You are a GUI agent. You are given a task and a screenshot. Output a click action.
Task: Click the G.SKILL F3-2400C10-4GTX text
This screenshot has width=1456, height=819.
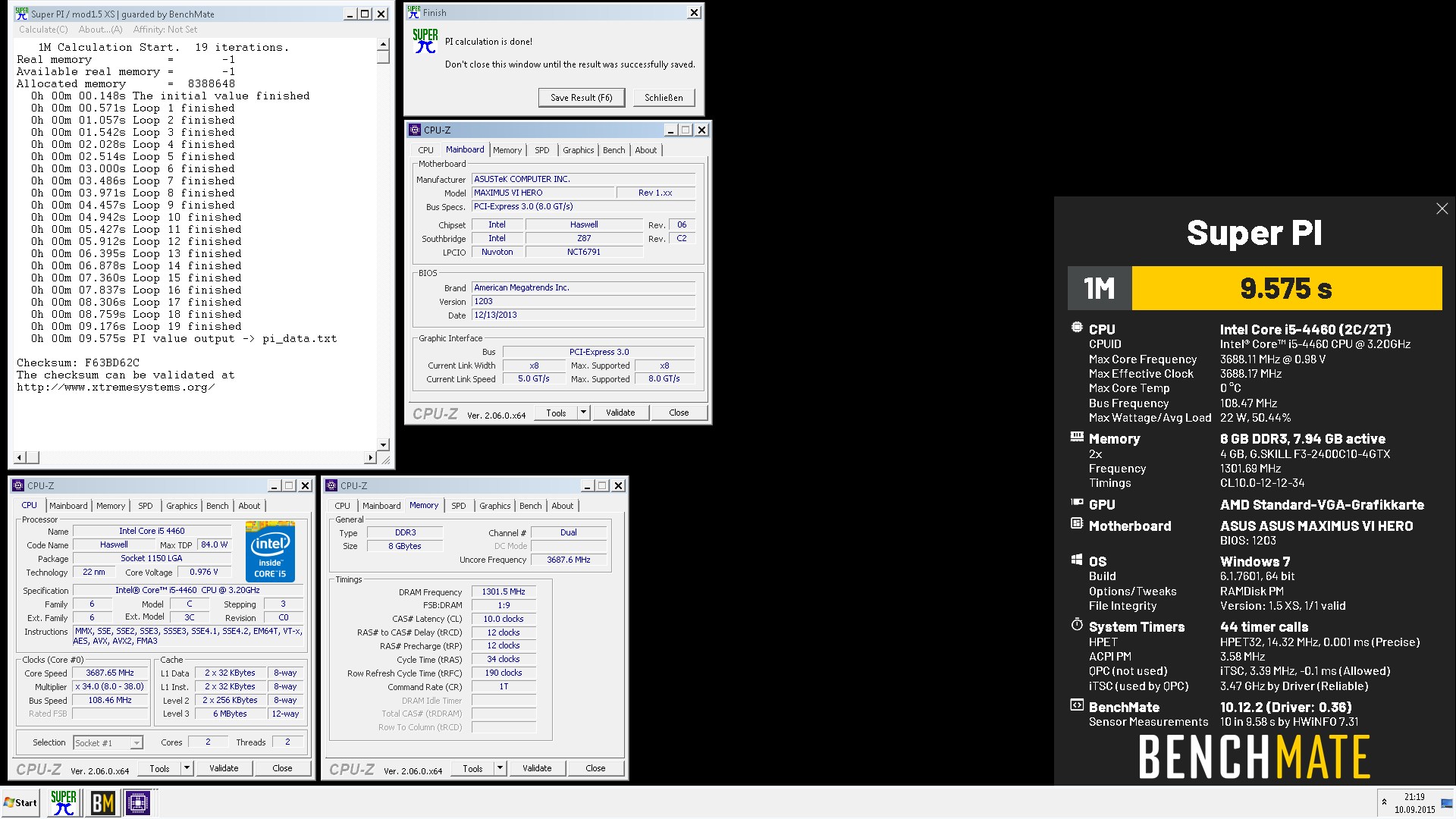1305,453
